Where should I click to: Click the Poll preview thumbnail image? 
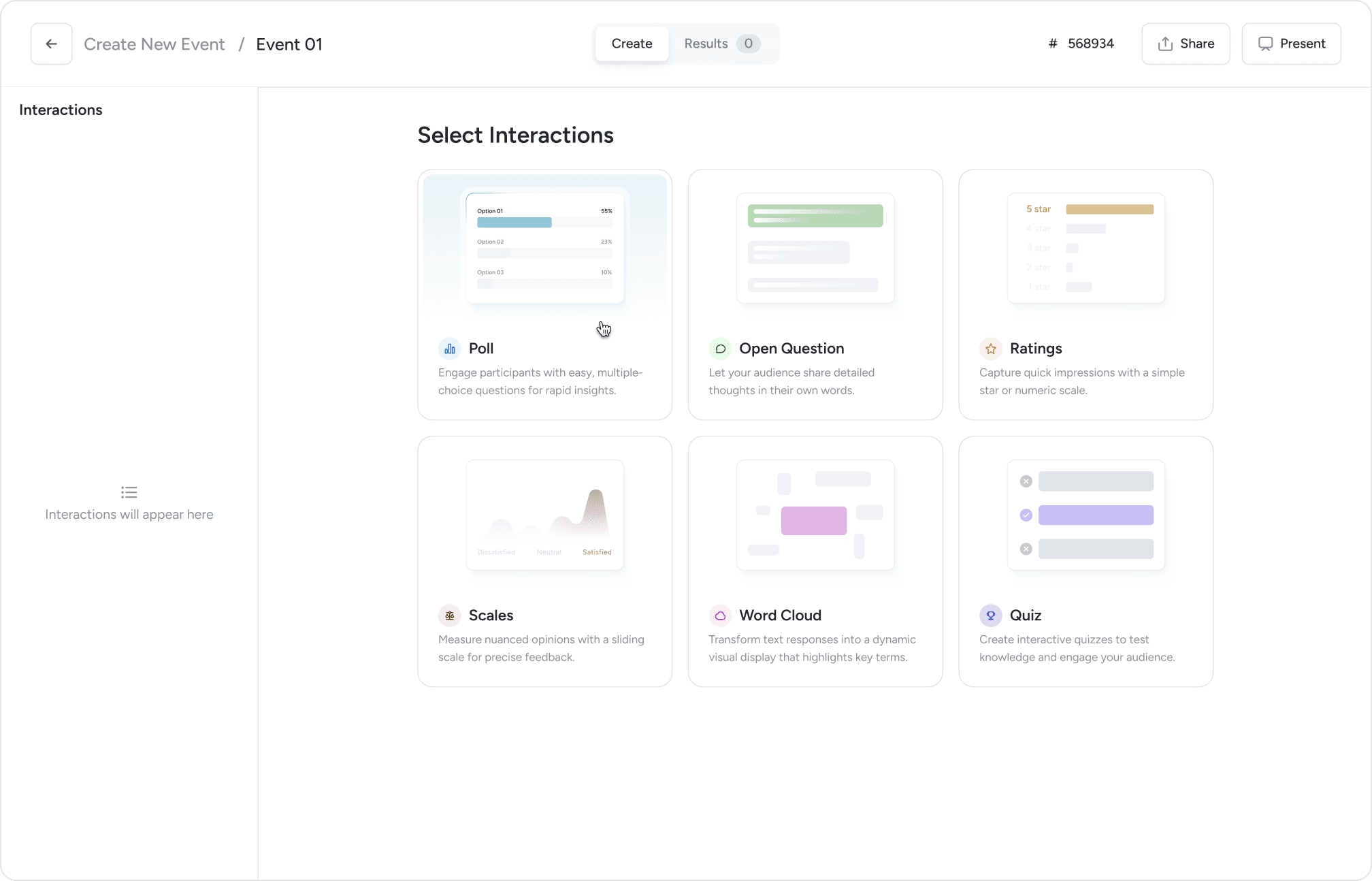point(544,246)
